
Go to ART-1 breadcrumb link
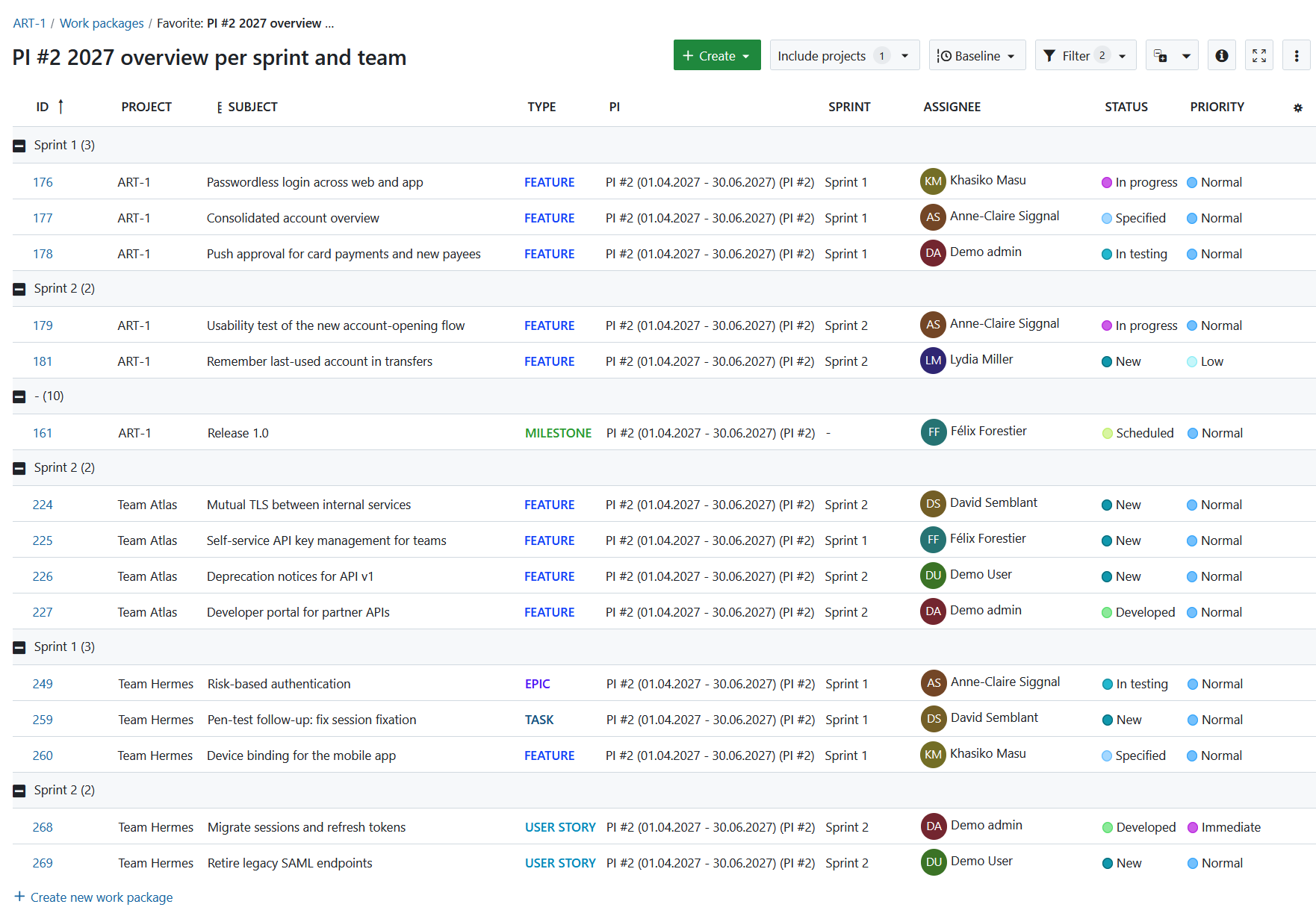coord(29,23)
